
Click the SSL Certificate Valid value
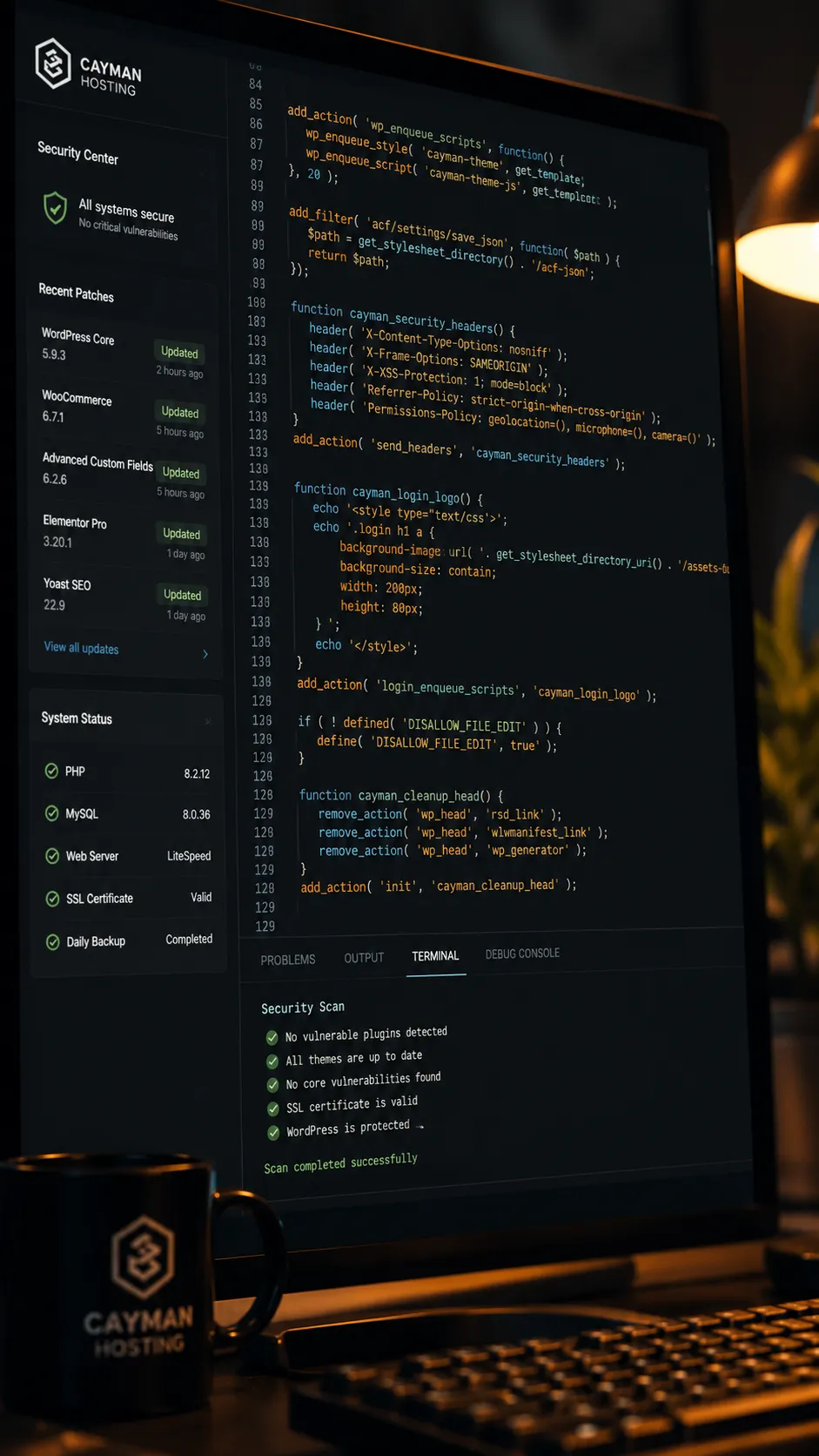pyautogui.click(x=201, y=897)
